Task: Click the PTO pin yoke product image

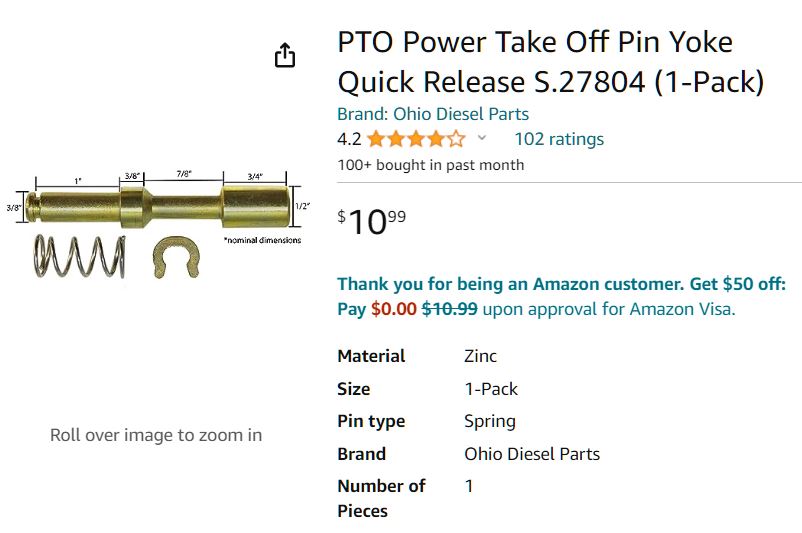Action: point(163,205)
